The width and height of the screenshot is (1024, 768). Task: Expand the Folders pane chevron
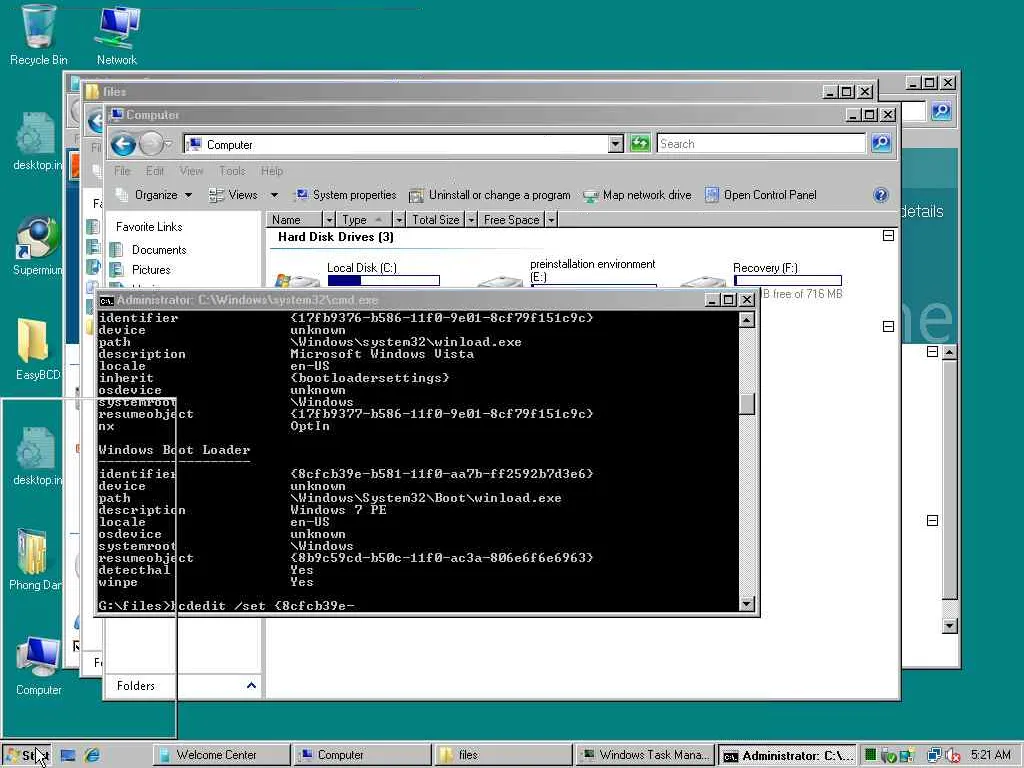click(x=251, y=685)
